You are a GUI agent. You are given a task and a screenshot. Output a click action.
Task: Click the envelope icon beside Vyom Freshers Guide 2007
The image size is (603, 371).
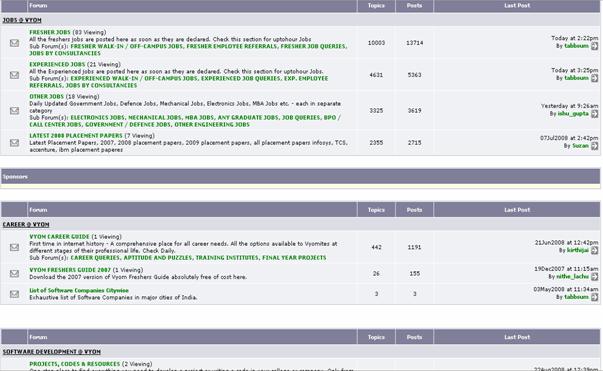coord(14,273)
